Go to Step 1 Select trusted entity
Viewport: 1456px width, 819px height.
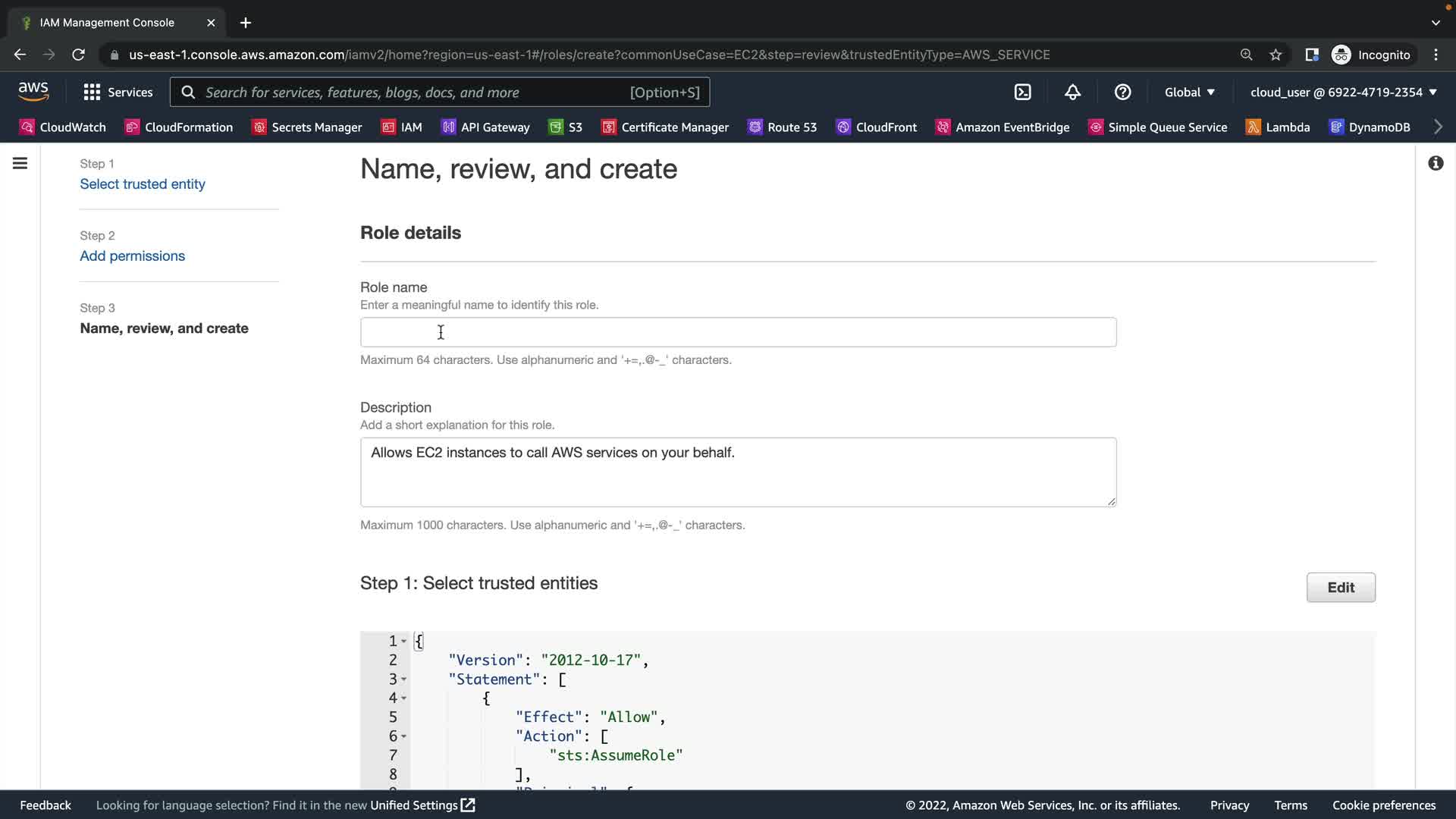click(x=143, y=184)
